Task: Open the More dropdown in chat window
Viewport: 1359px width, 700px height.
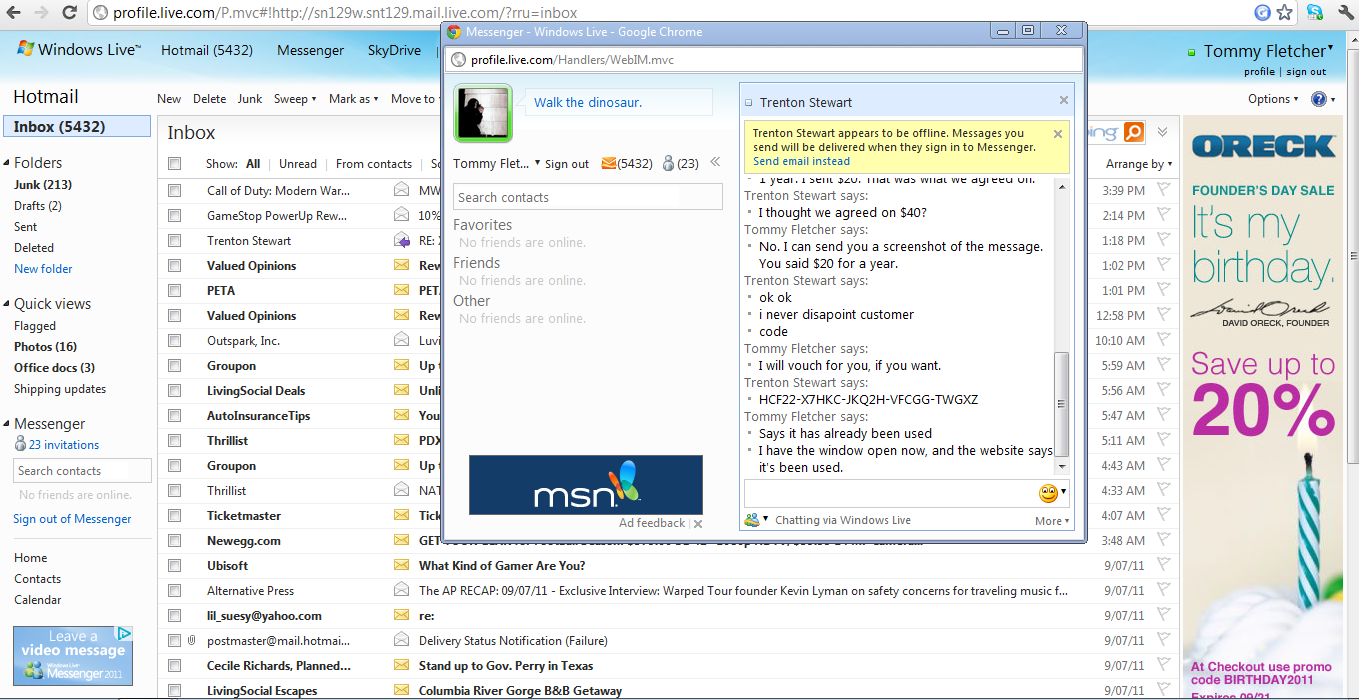Action: [1052, 520]
